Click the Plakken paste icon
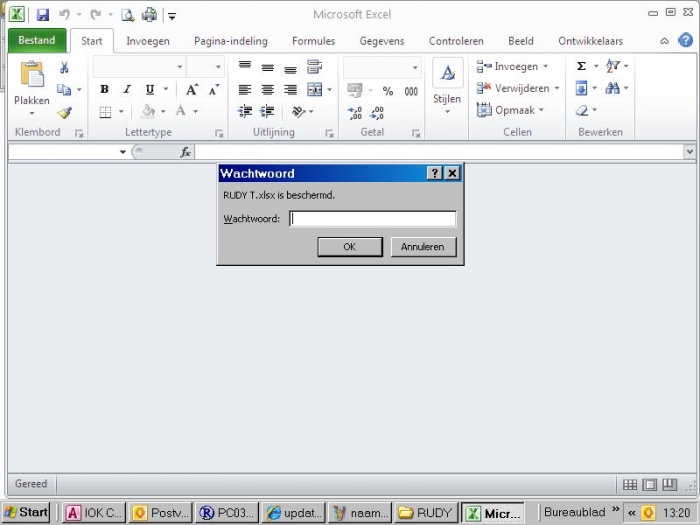The width and height of the screenshot is (700, 525). click(x=32, y=74)
